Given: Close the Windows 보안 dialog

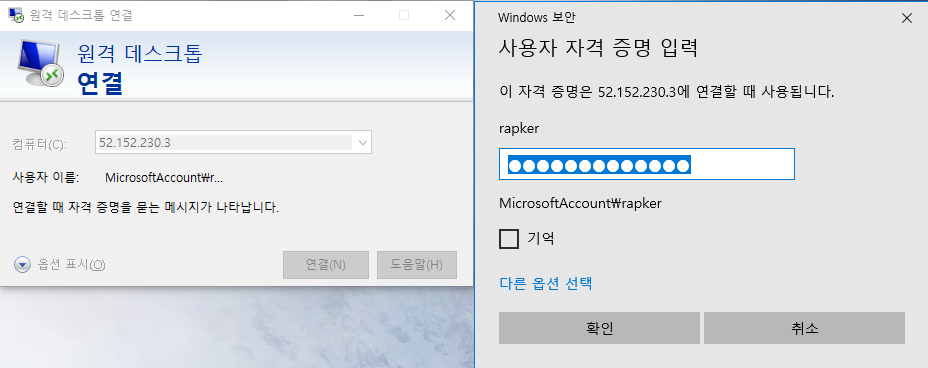Looking at the screenshot, I should [906, 18].
